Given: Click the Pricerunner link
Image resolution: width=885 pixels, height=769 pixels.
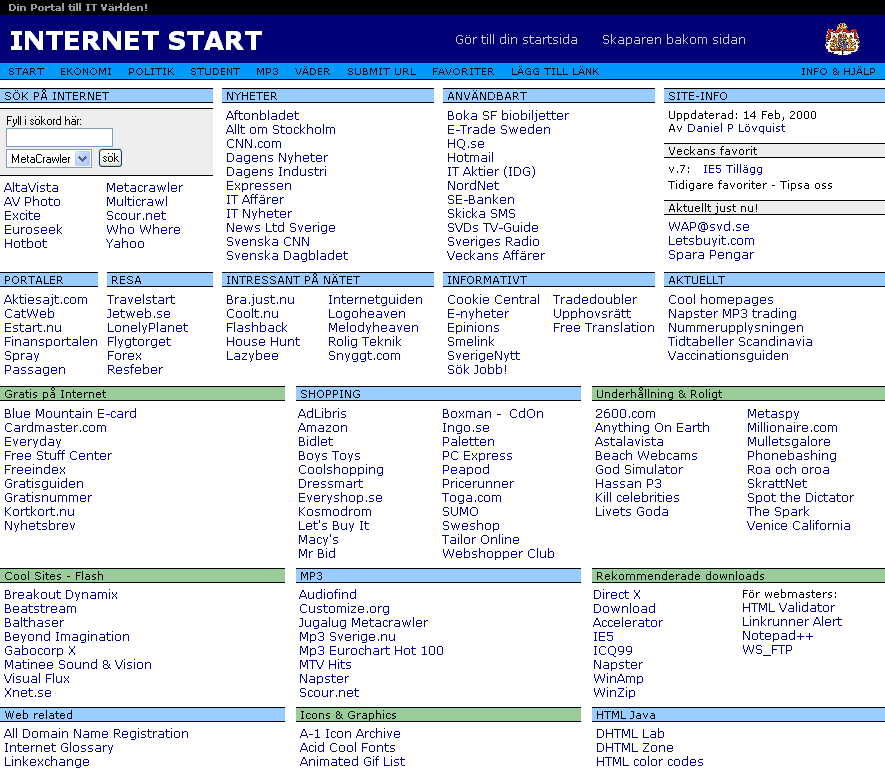Looking at the screenshot, I should 478,484.
